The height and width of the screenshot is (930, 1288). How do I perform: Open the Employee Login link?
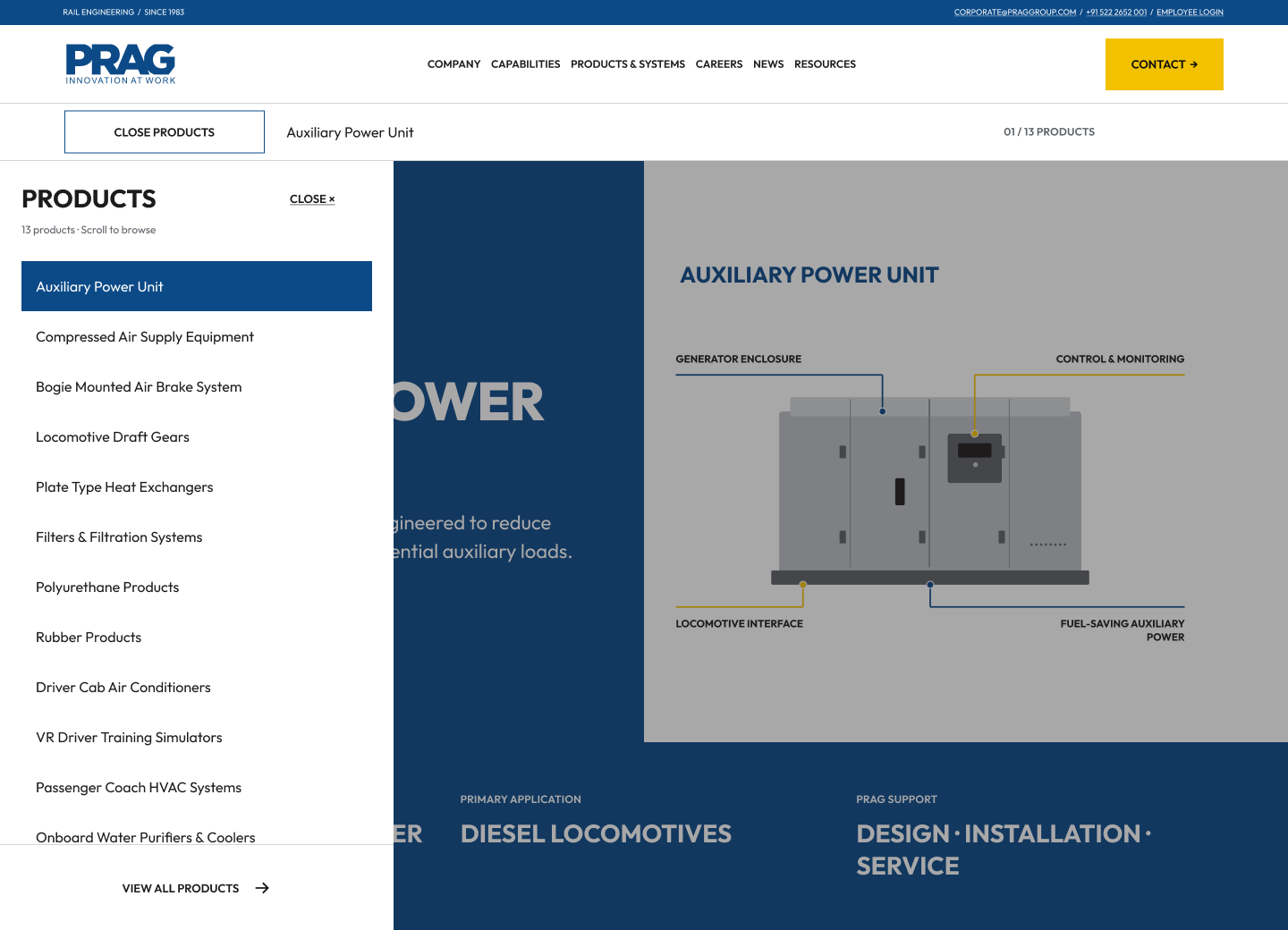click(1190, 13)
